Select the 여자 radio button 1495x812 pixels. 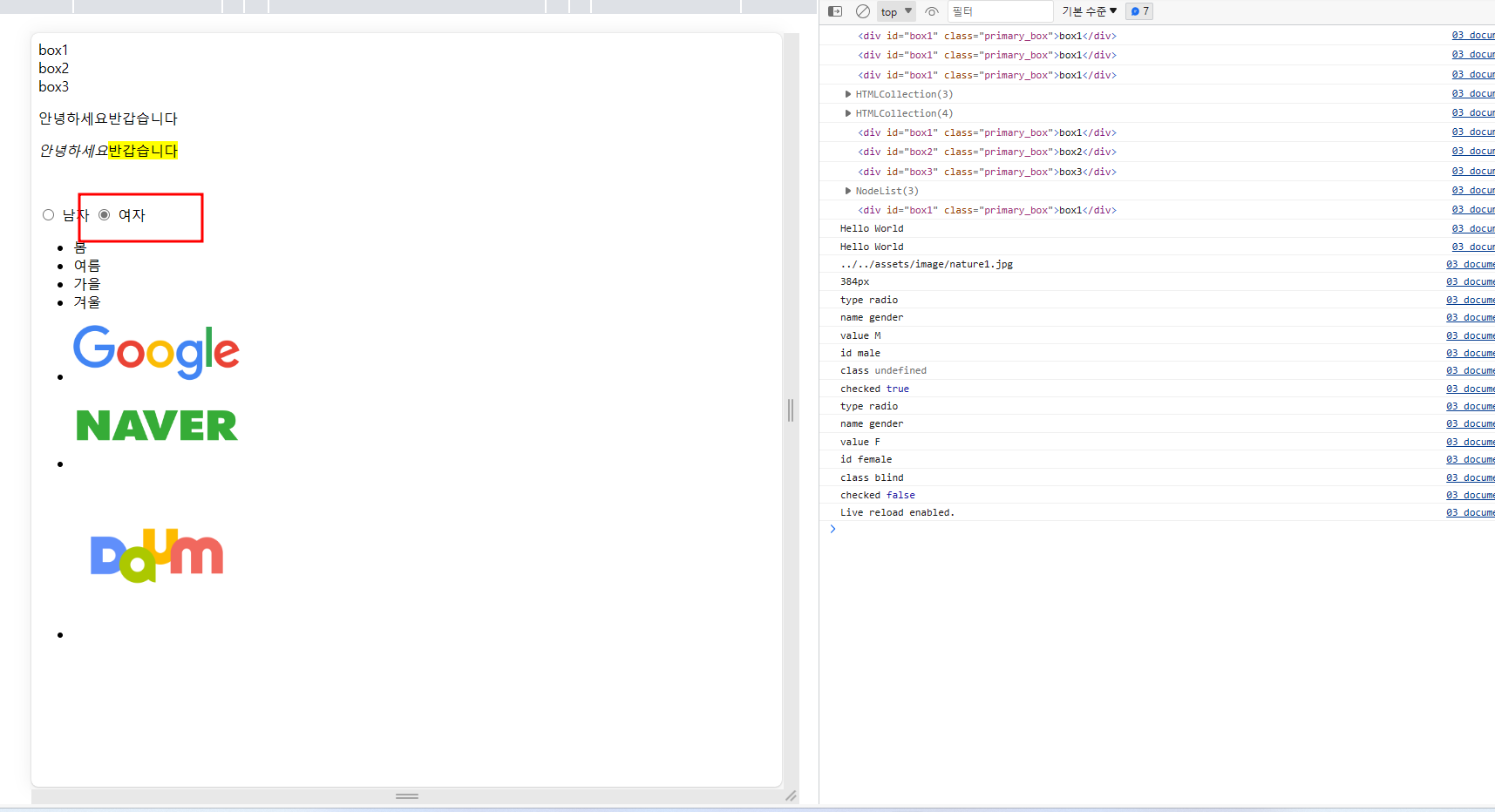(105, 215)
